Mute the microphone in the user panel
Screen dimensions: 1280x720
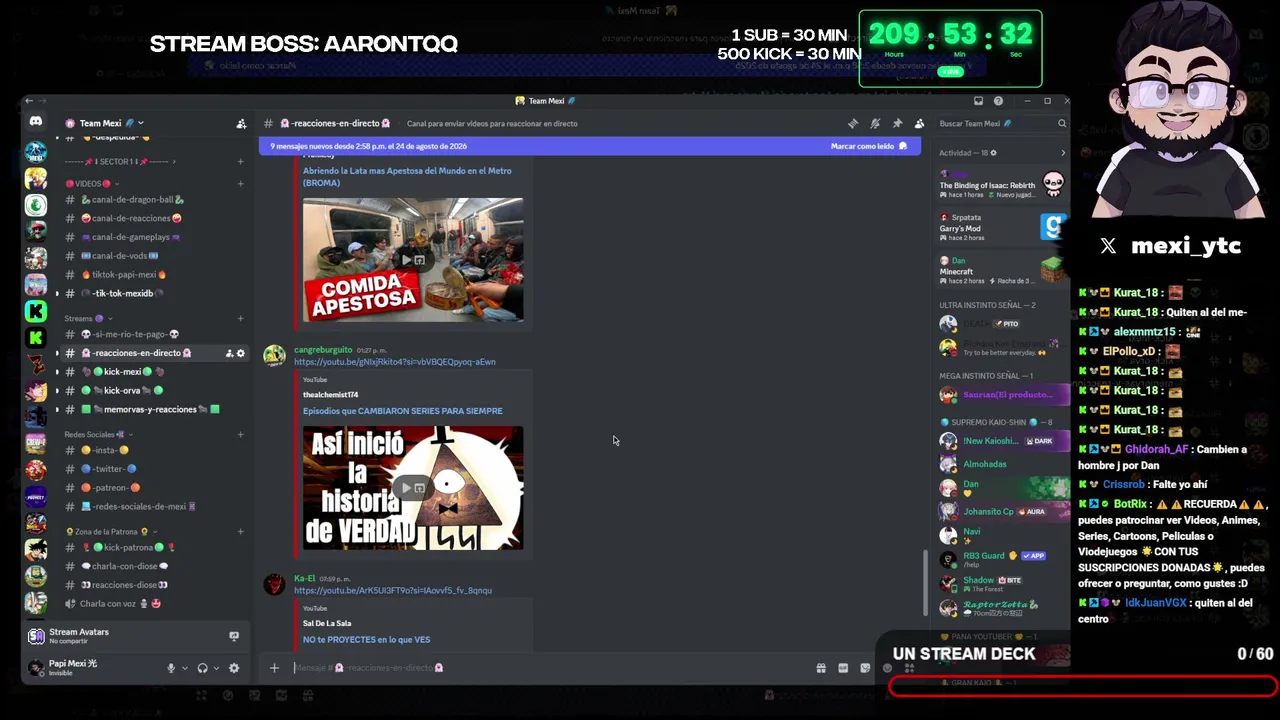[x=171, y=668]
